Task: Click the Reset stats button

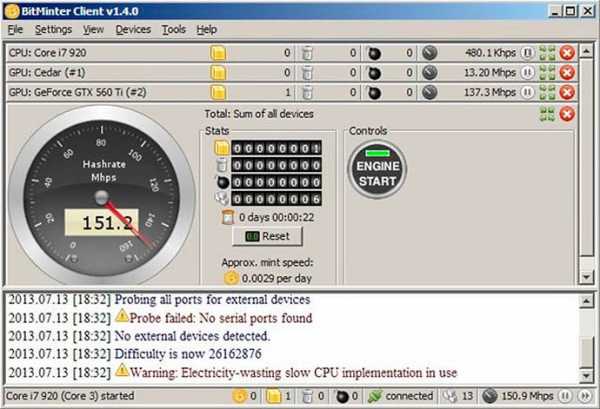Action: [x=267, y=236]
